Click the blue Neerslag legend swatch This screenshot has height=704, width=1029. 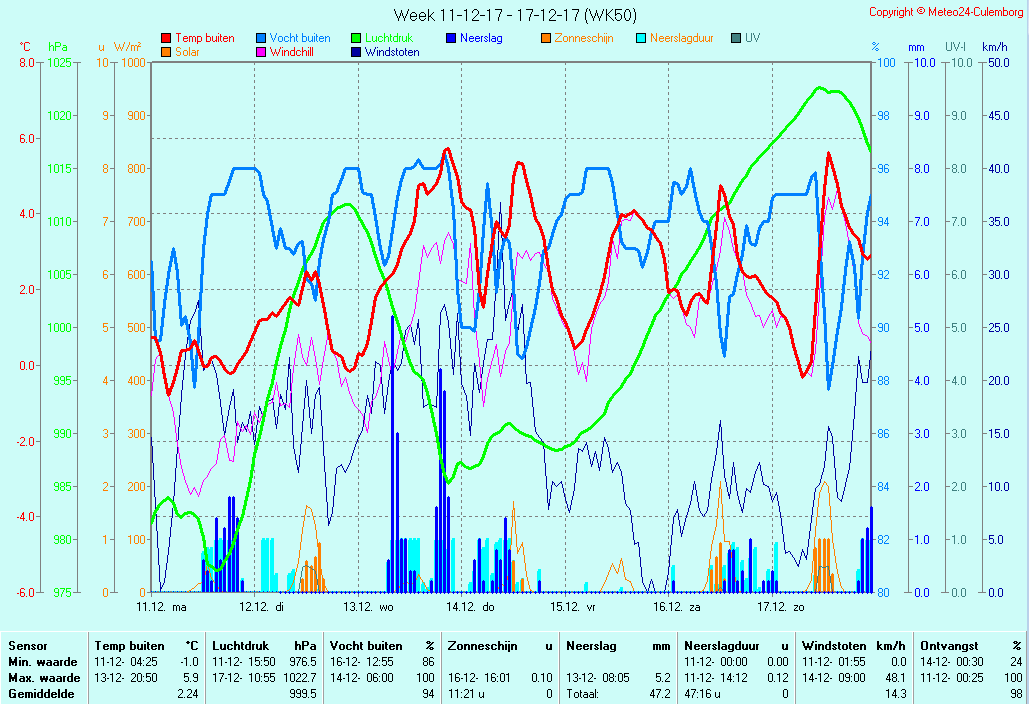pyautogui.click(x=451, y=39)
